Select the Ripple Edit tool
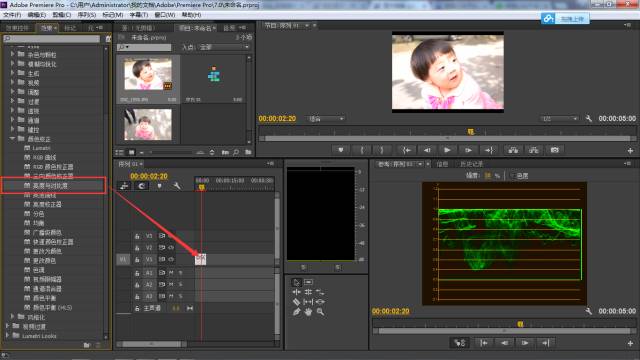This screenshot has width=640, height=360. (297, 292)
